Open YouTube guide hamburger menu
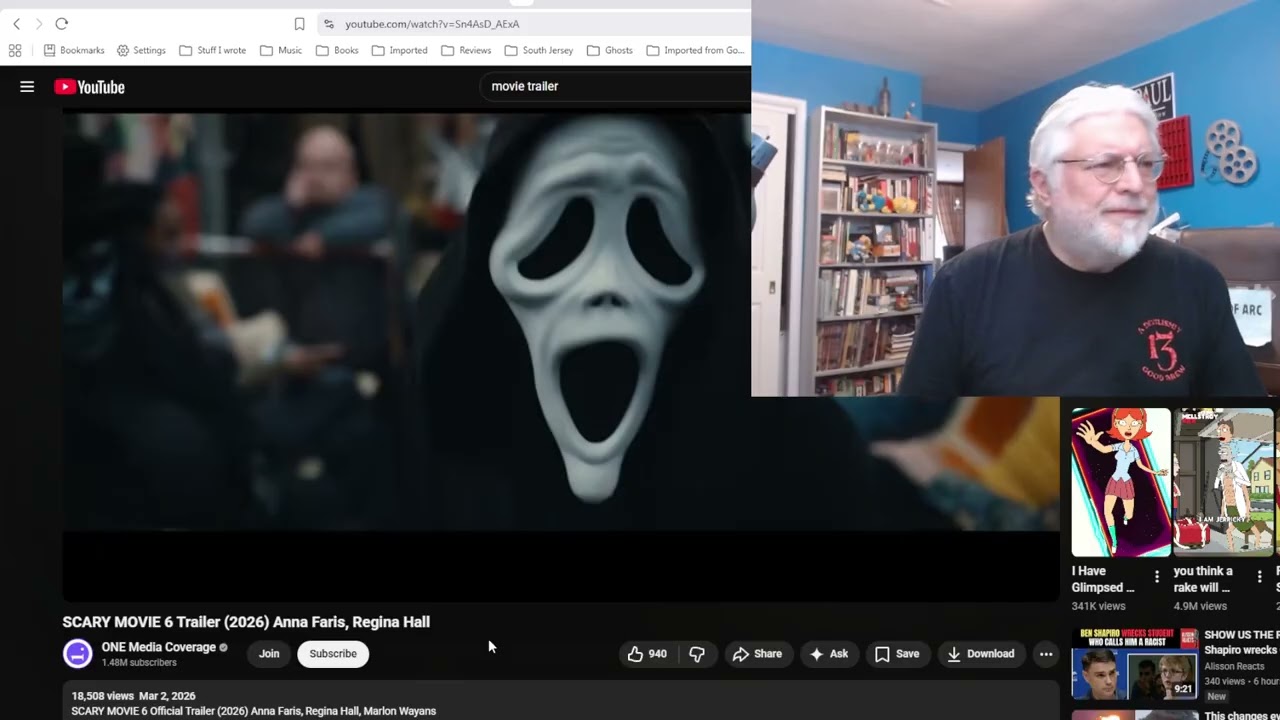This screenshot has width=1280, height=720. click(27, 87)
